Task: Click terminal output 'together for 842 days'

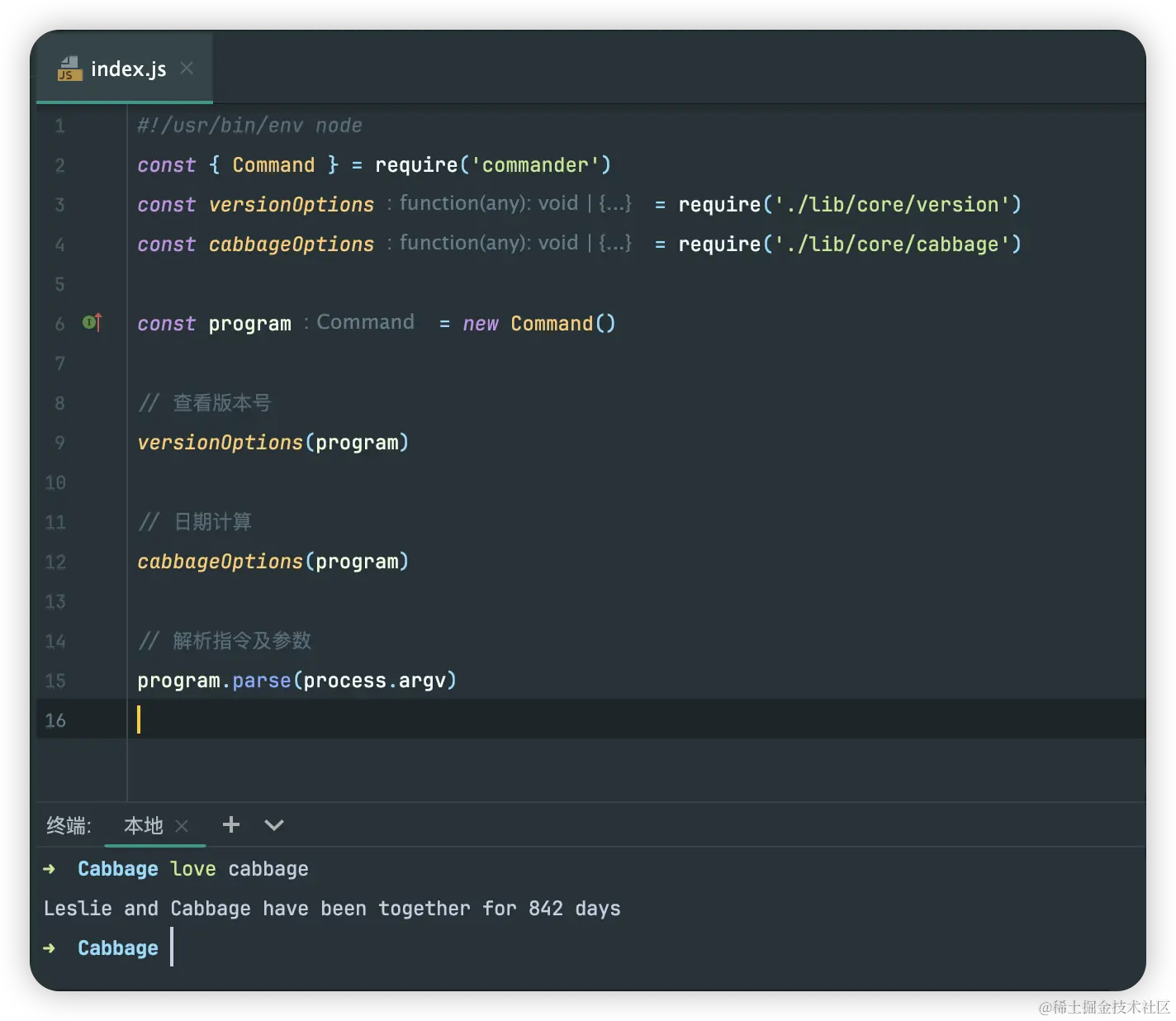Action: (500, 909)
